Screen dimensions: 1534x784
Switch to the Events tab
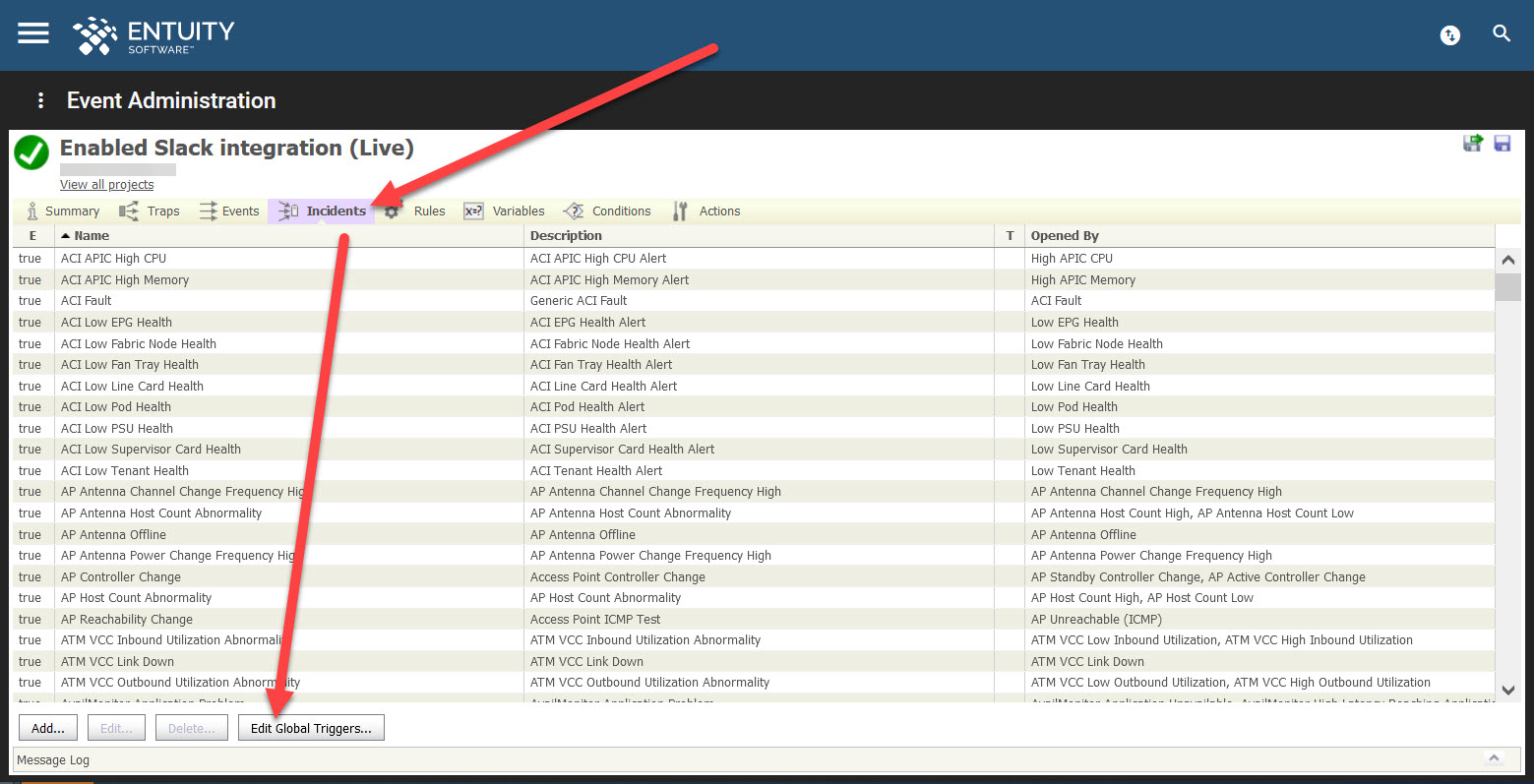pyautogui.click(x=229, y=211)
